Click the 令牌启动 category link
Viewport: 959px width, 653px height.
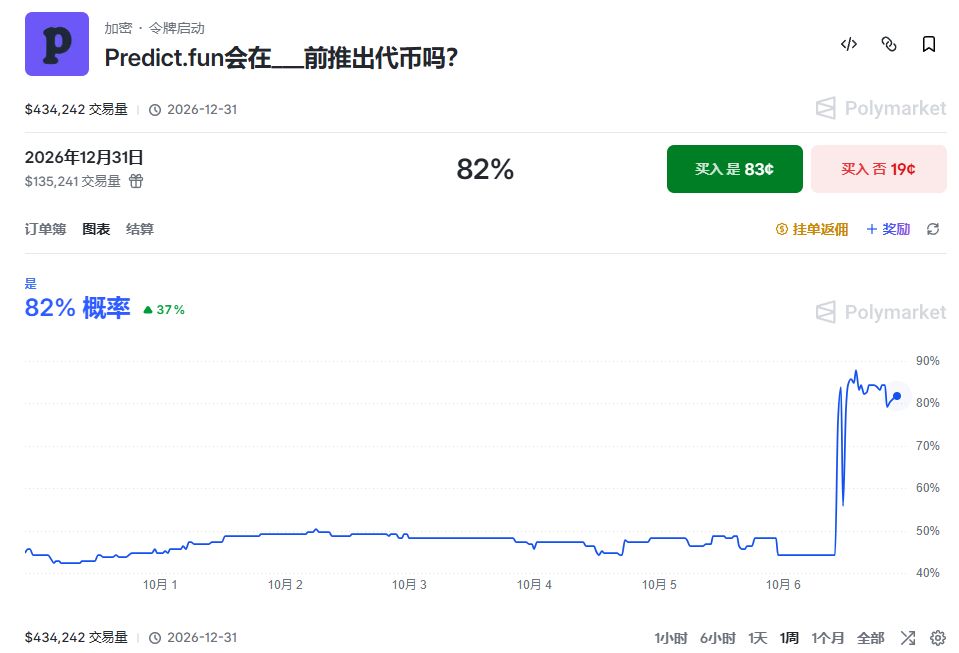pyautogui.click(x=177, y=28)
